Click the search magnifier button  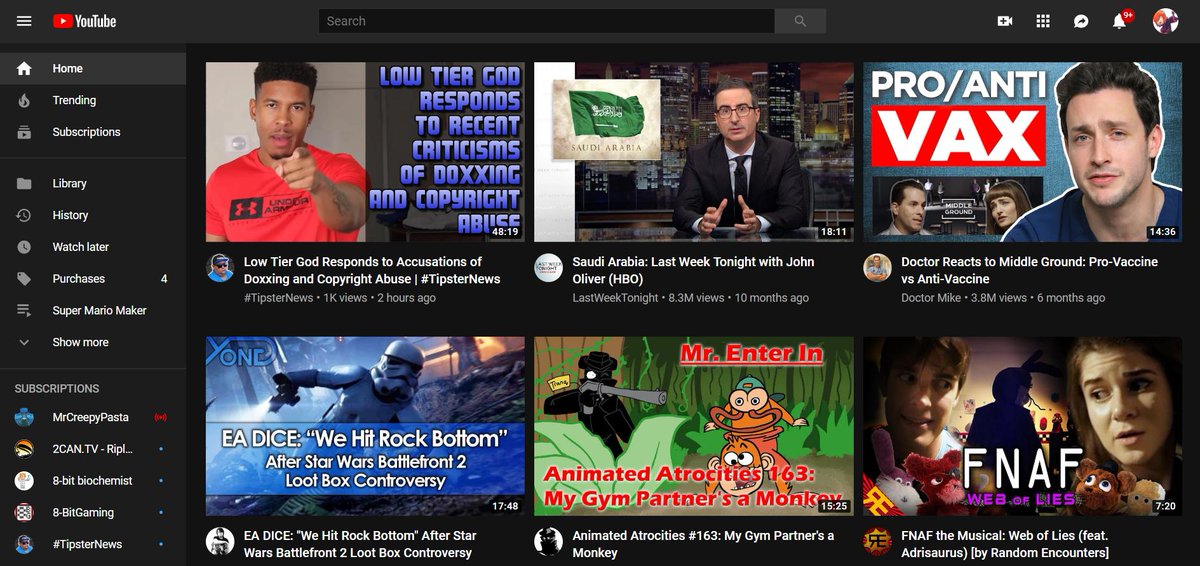800,21
